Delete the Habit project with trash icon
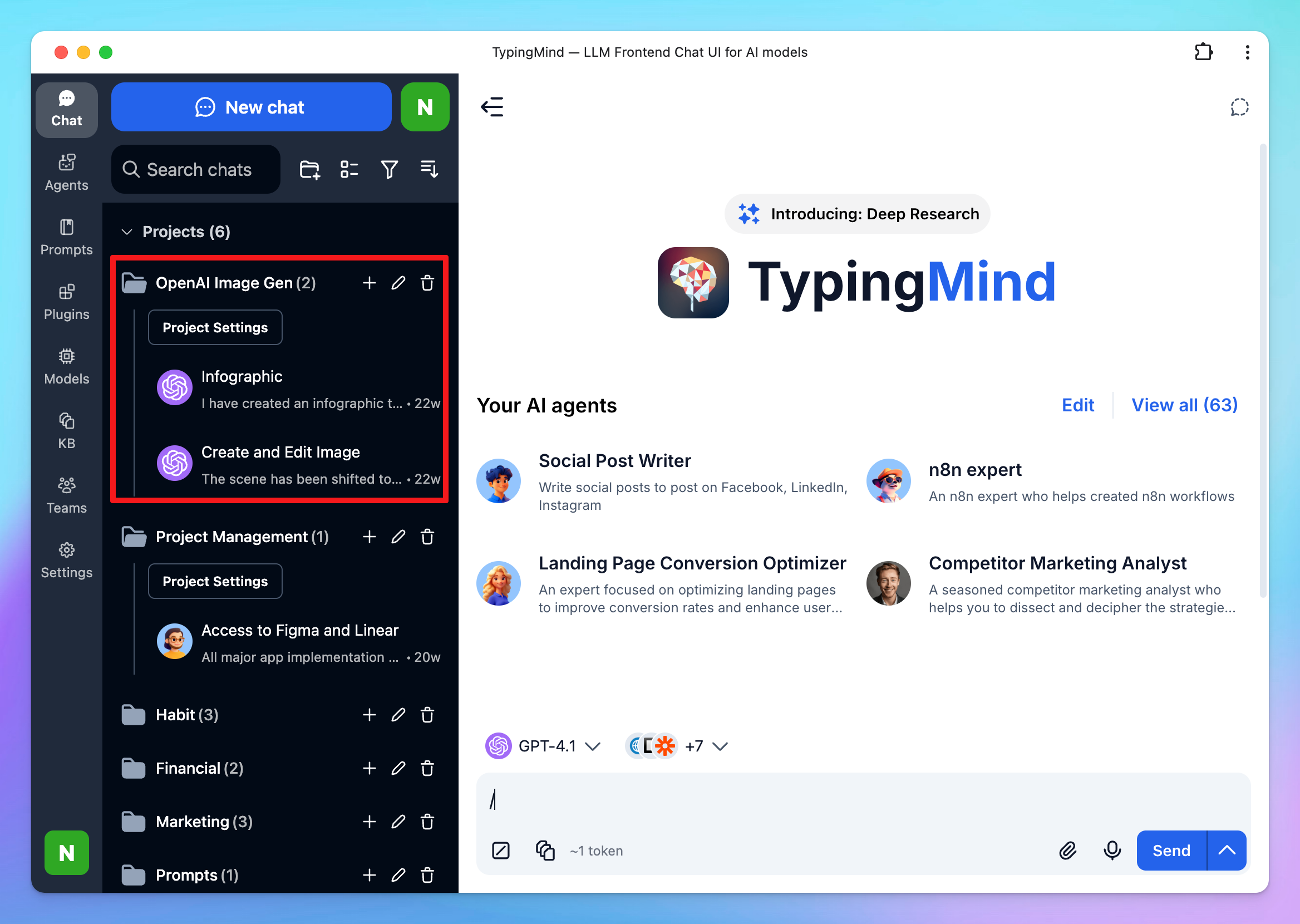 427,715
